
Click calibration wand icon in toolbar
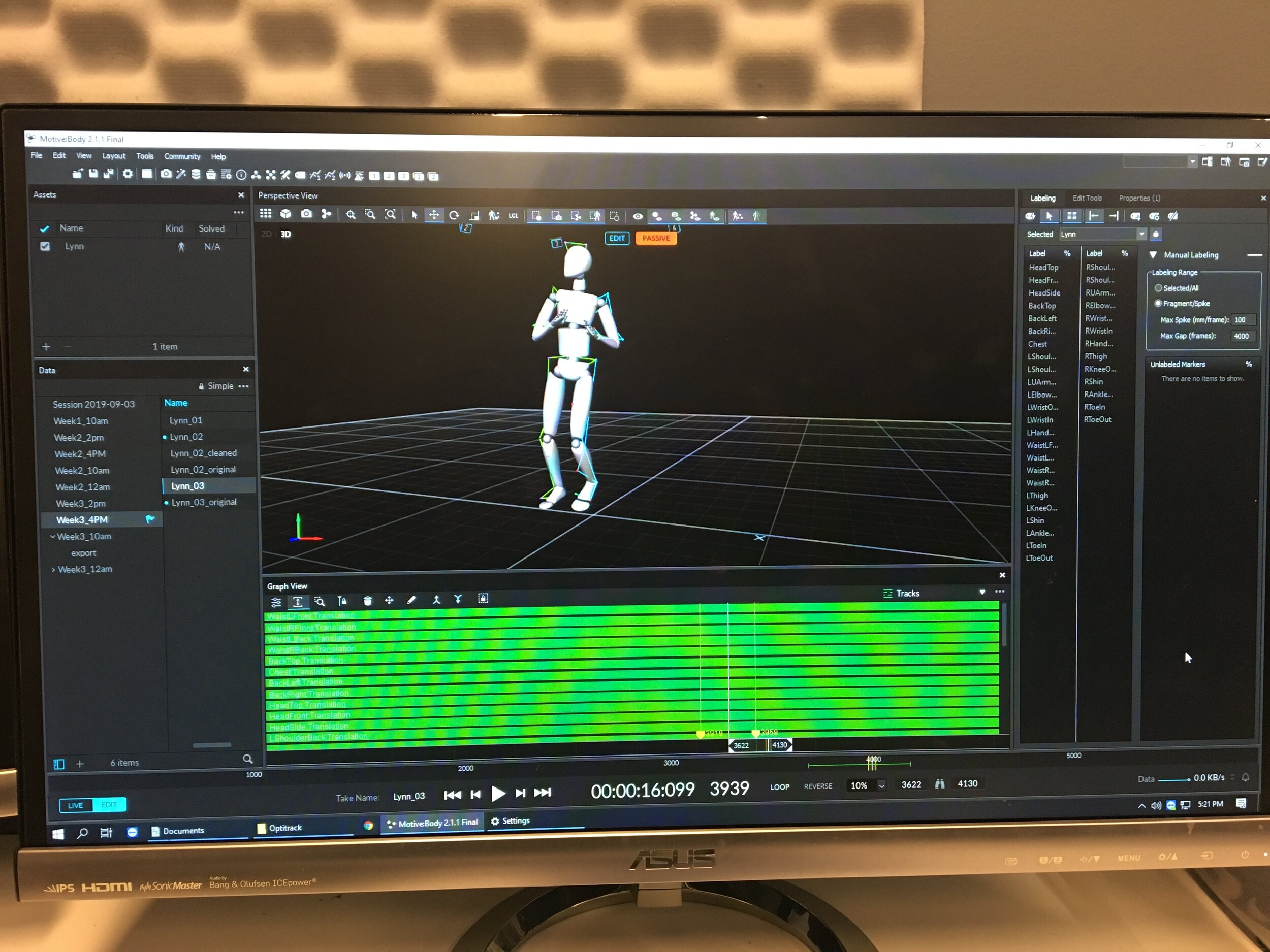point(181,174)
